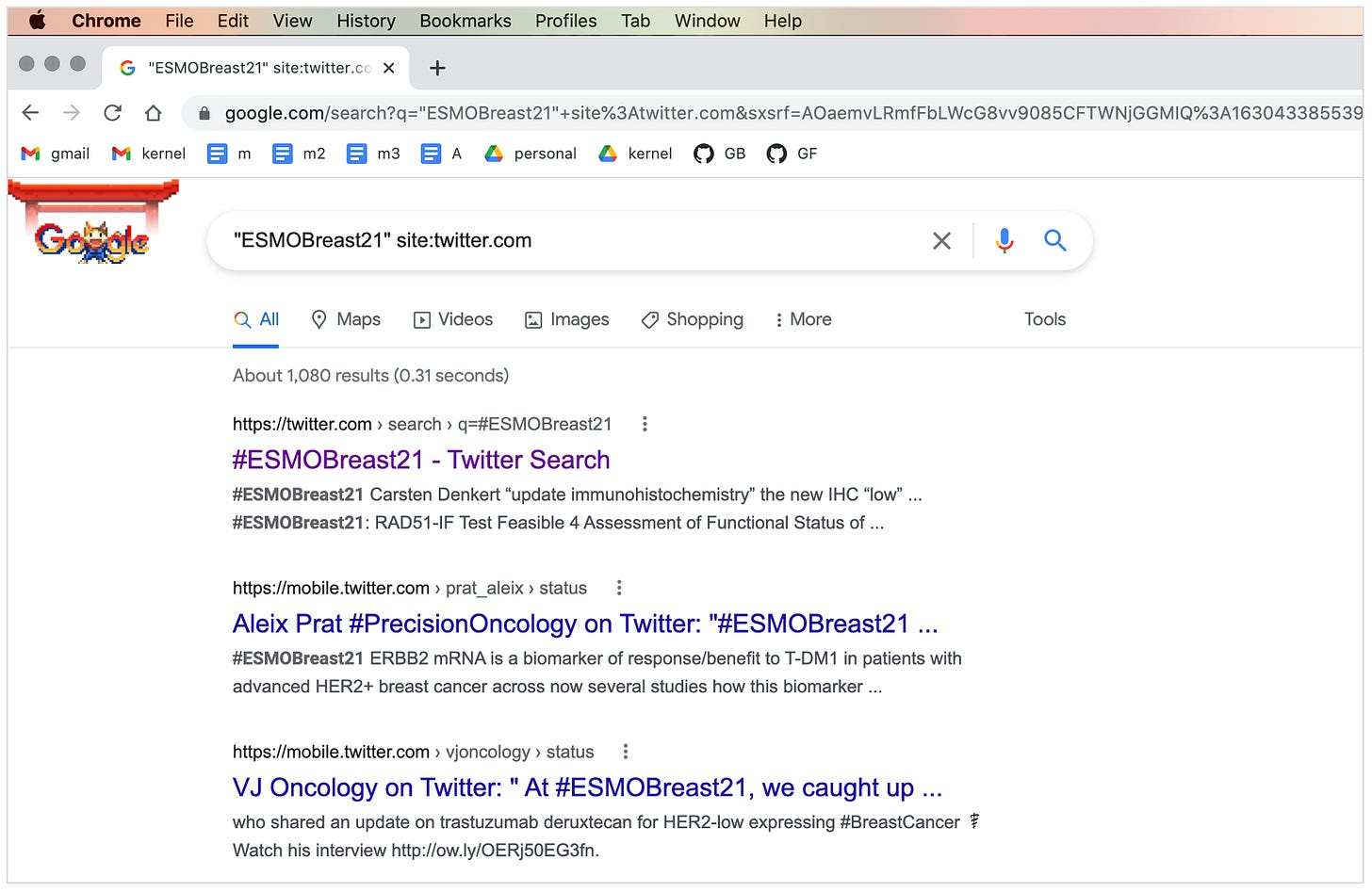Open the m3 Docs bookmark
The height and width of the screenshot is (892, 1372).
click(374, 154)
